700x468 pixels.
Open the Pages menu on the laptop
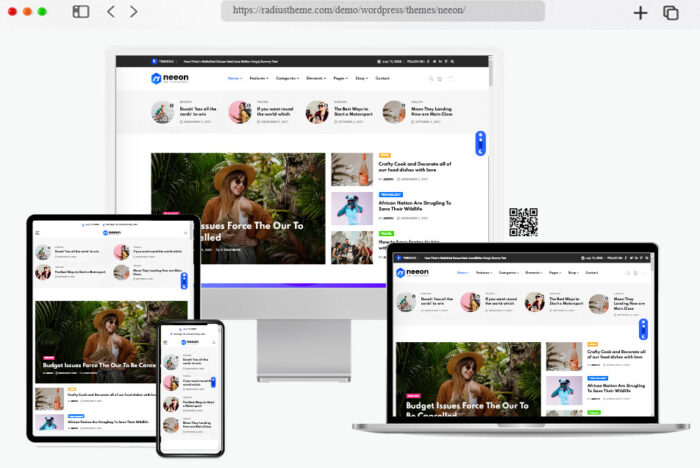[x=554, y=272]
